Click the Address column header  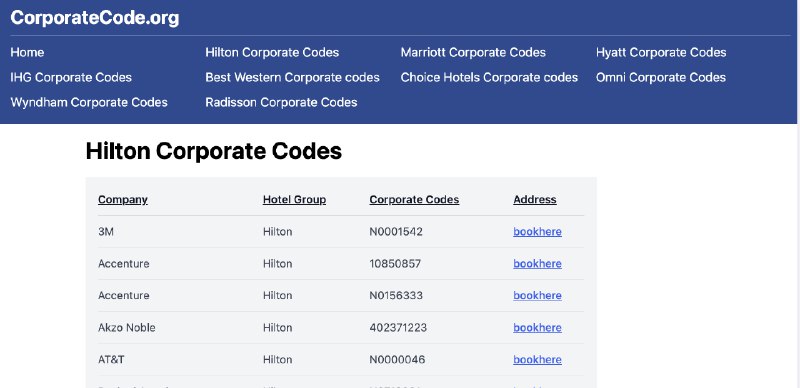535,200
